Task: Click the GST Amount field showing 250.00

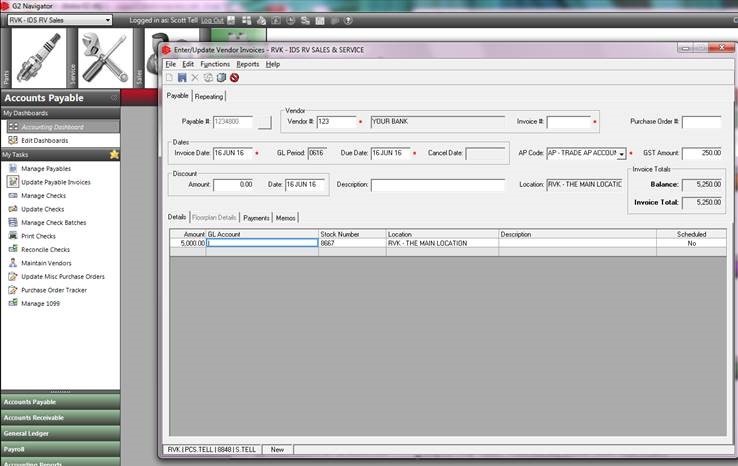Action: (x=702, y=153)
